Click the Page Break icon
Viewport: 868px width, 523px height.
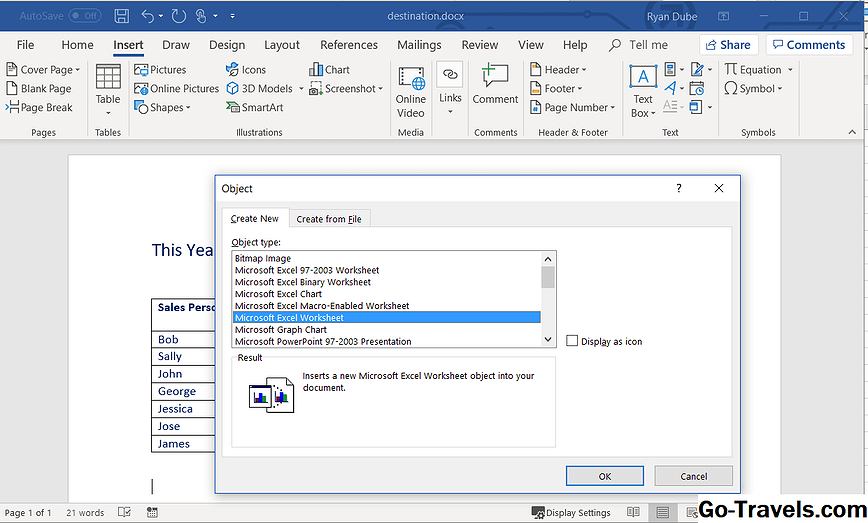(13, 107)
